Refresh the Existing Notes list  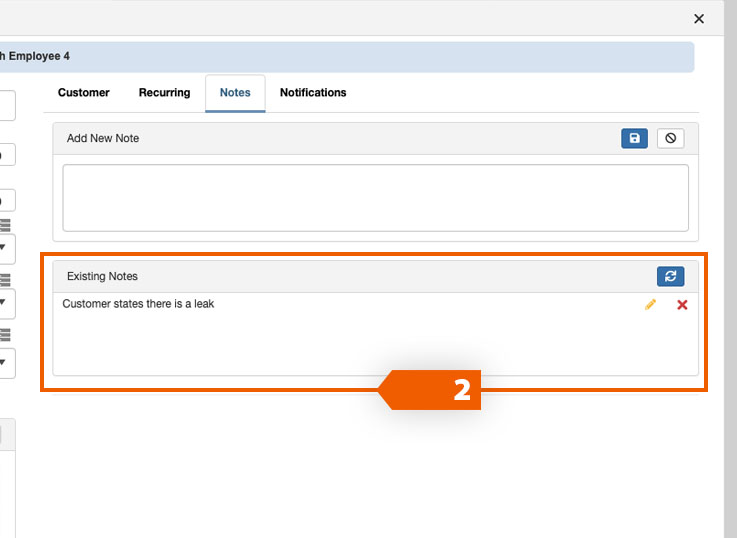point(670,276)
